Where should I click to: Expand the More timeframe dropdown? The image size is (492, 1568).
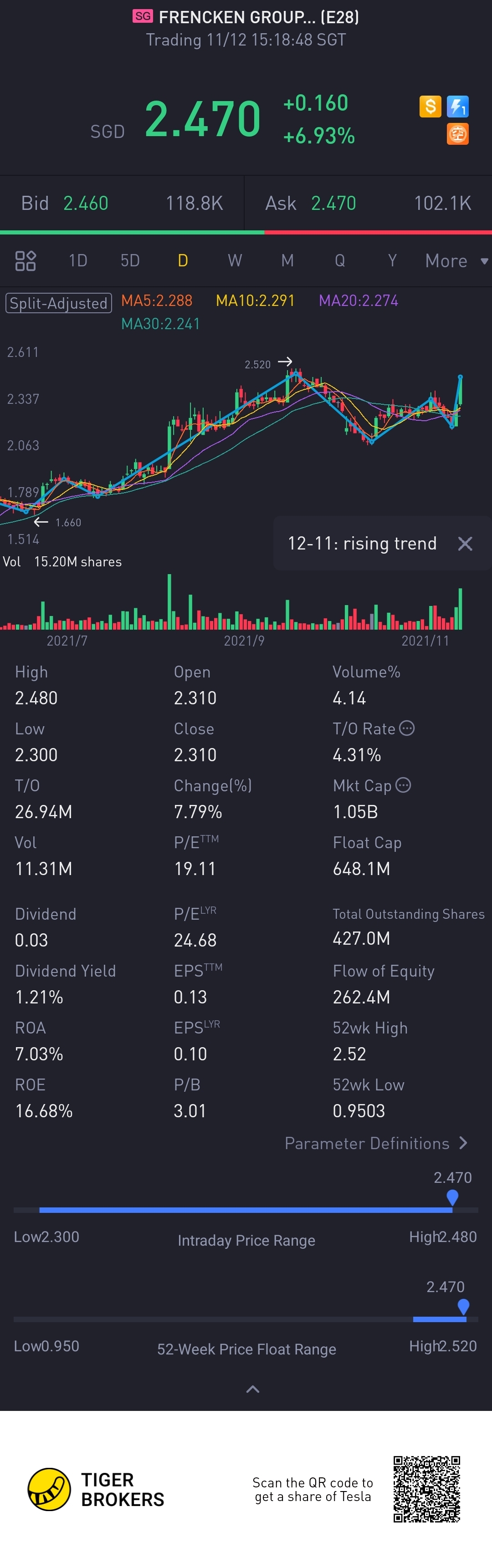pos(456,261)
